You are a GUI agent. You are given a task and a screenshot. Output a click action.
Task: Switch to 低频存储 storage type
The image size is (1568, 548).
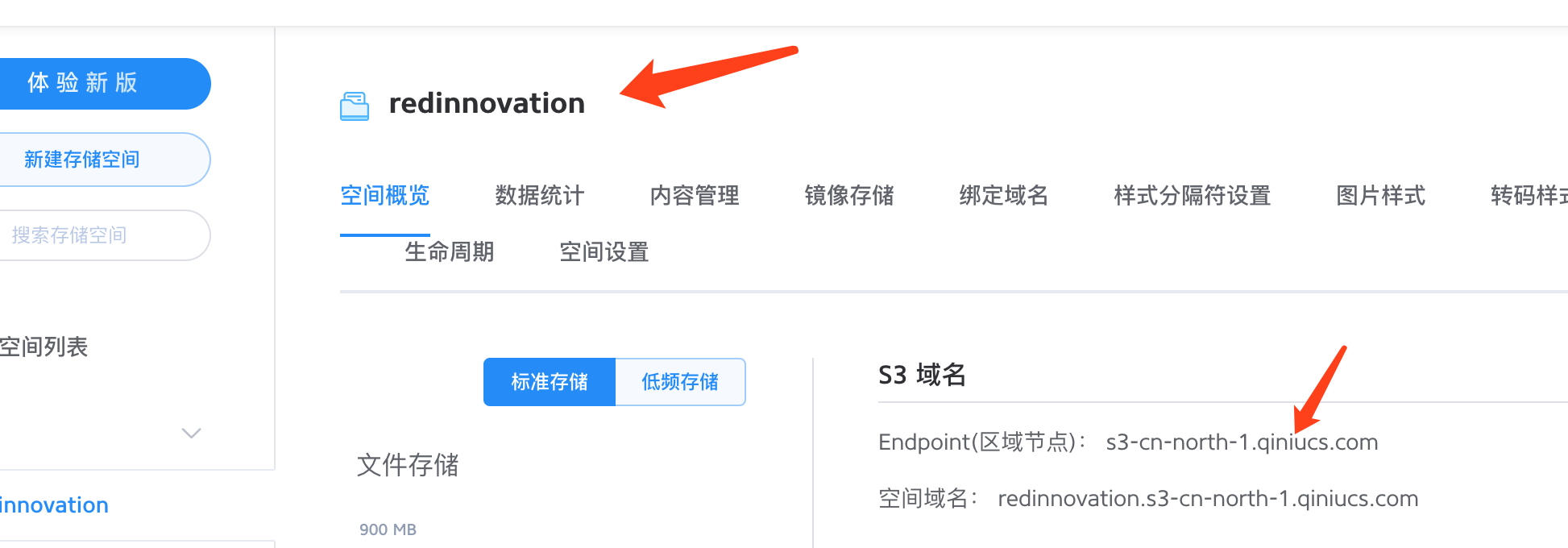[680, 382]
